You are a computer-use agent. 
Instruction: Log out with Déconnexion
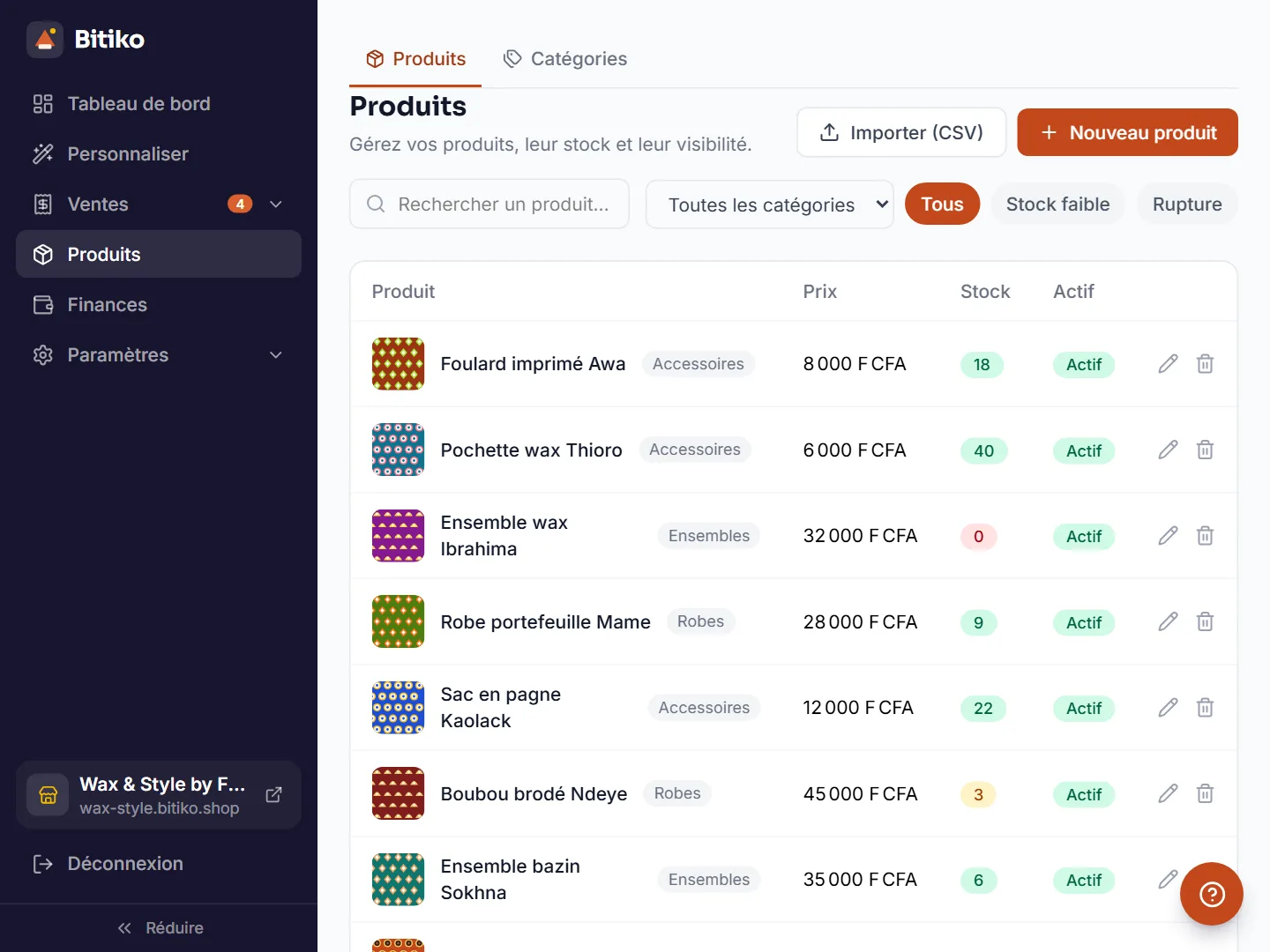click(x=159, y=864)
